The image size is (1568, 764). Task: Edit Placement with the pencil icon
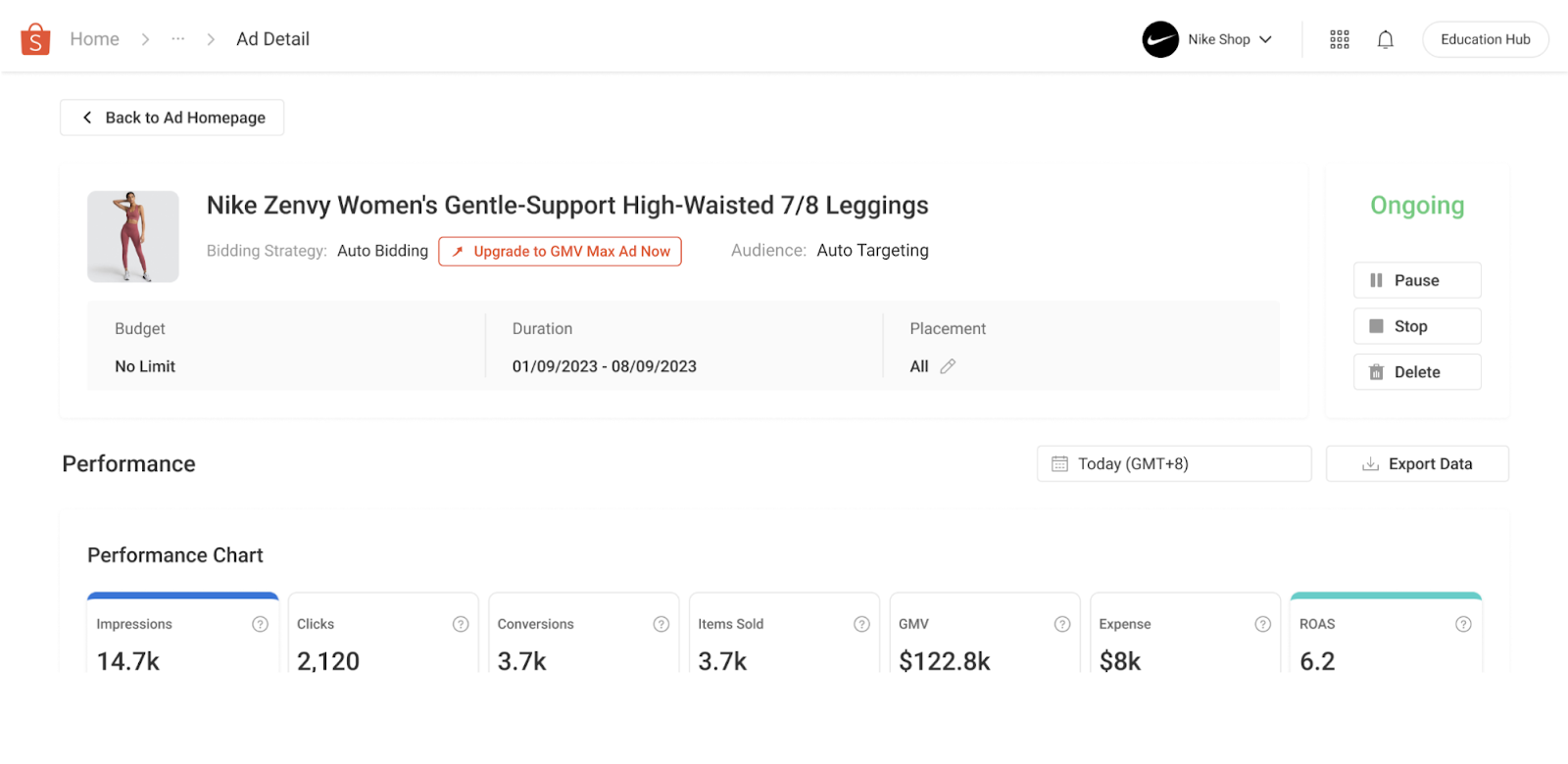[948, 366]
